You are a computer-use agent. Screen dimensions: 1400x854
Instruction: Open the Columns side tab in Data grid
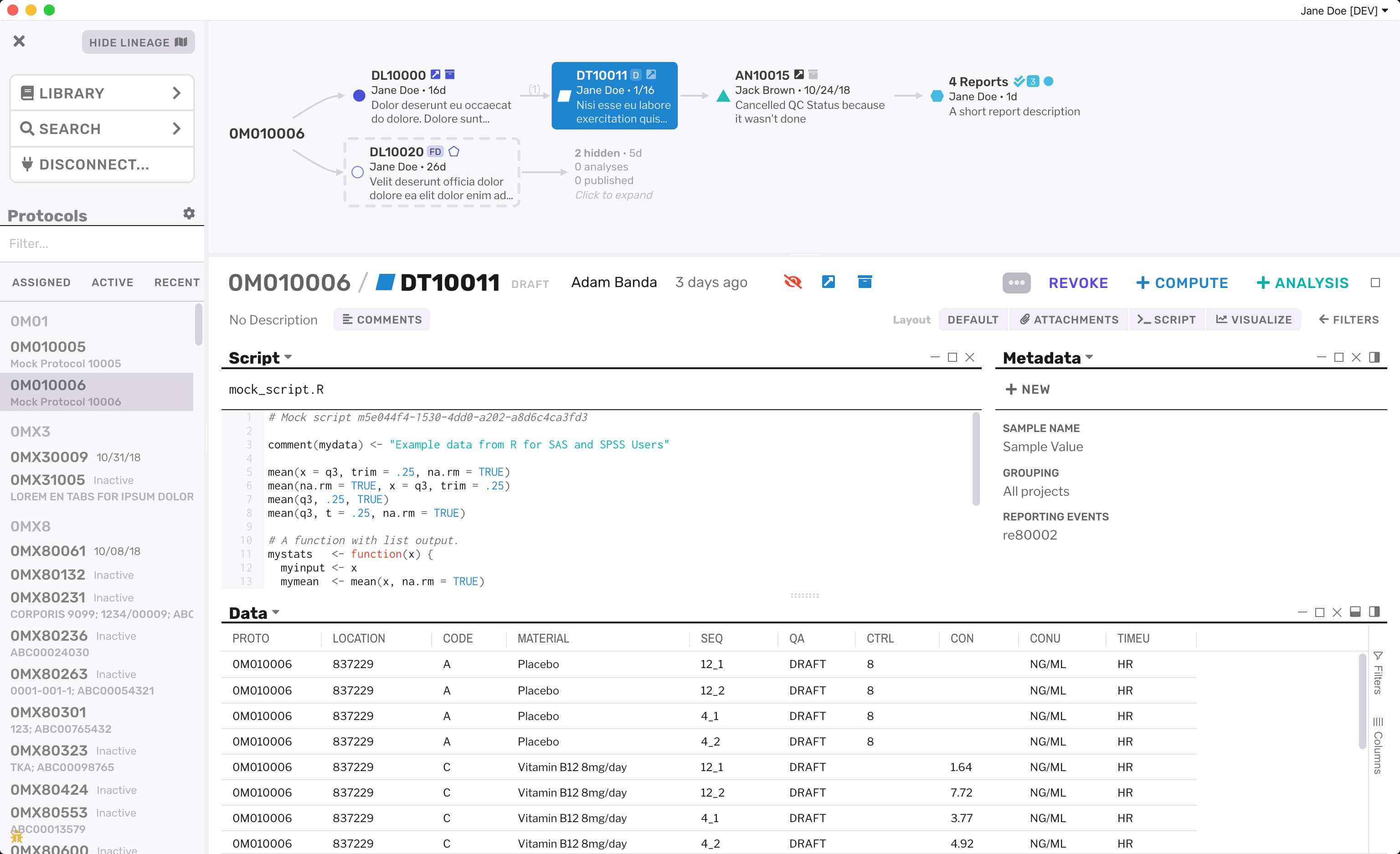(x=1378, y=746)
